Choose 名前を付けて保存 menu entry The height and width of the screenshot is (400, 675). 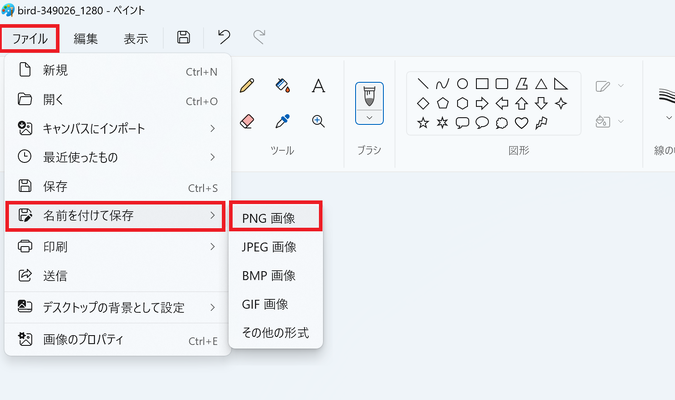[x=115, y=215]
